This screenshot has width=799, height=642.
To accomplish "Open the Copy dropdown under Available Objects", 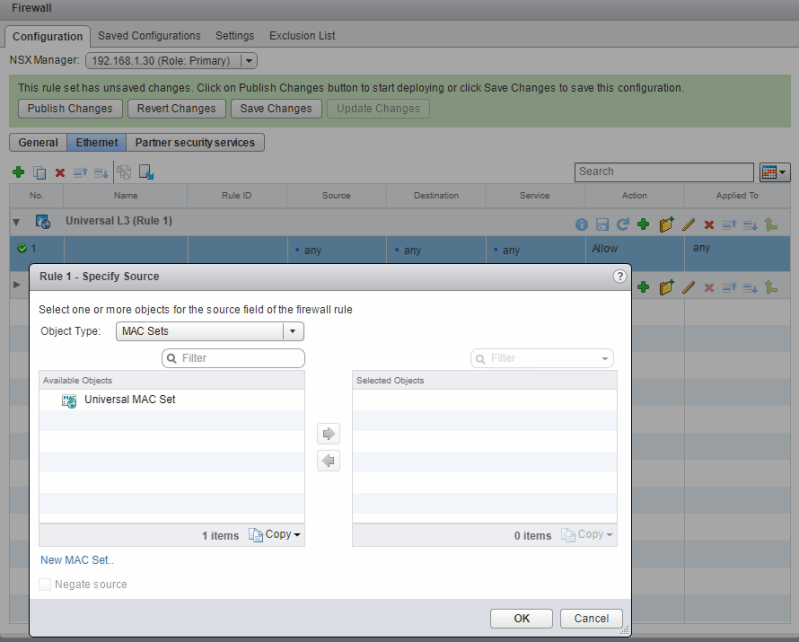I will pyautogui.click(x=275, y=535).
